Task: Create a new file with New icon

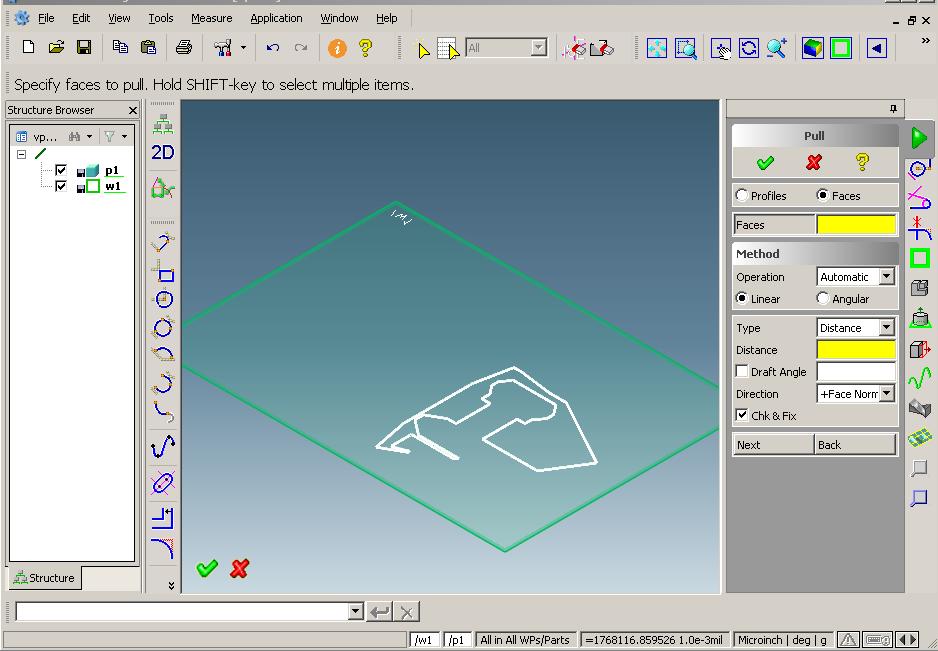Action: (28, 47)
